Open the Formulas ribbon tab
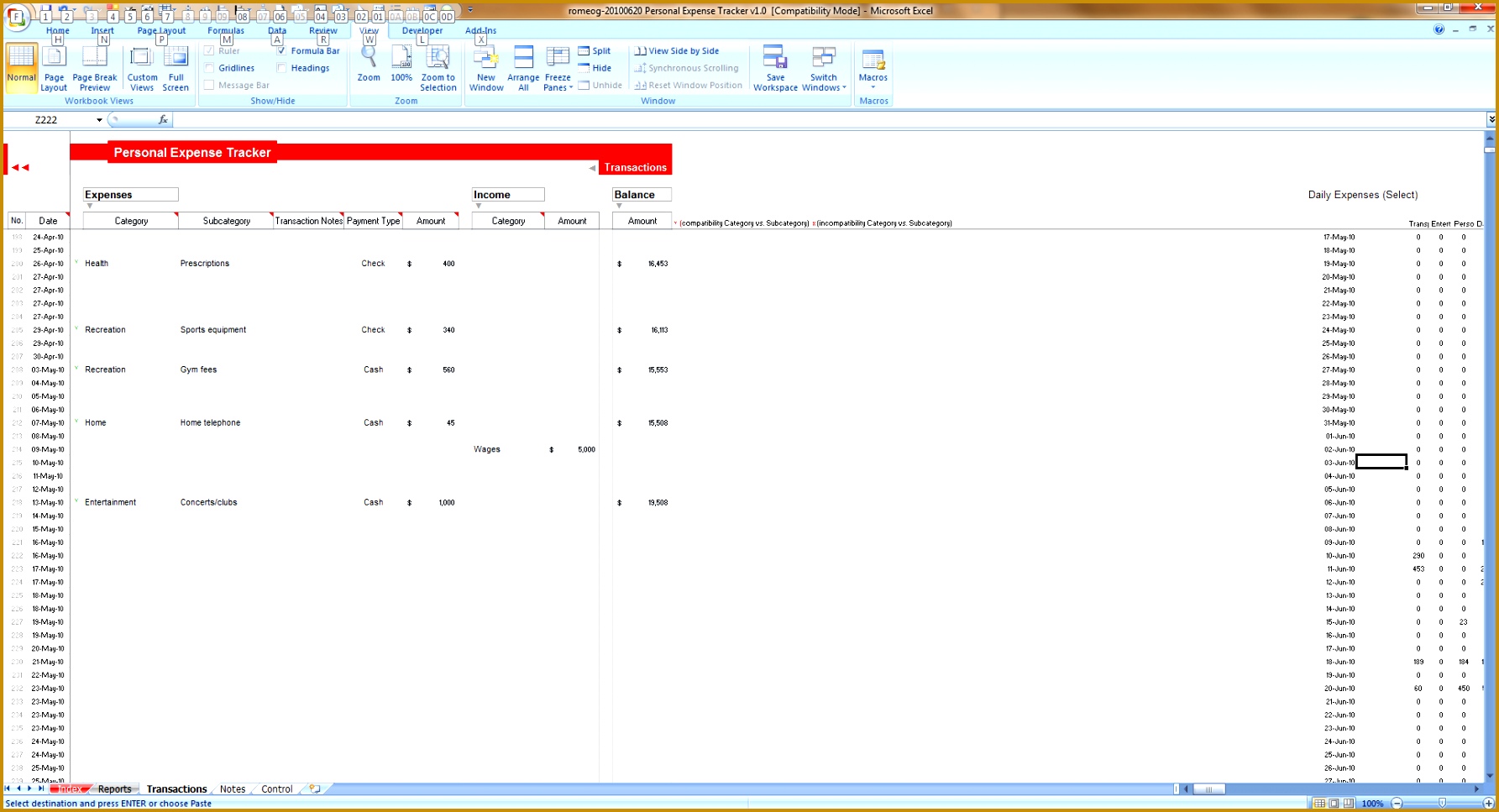Screen dimensions: 1499x812 click(224, 30)
